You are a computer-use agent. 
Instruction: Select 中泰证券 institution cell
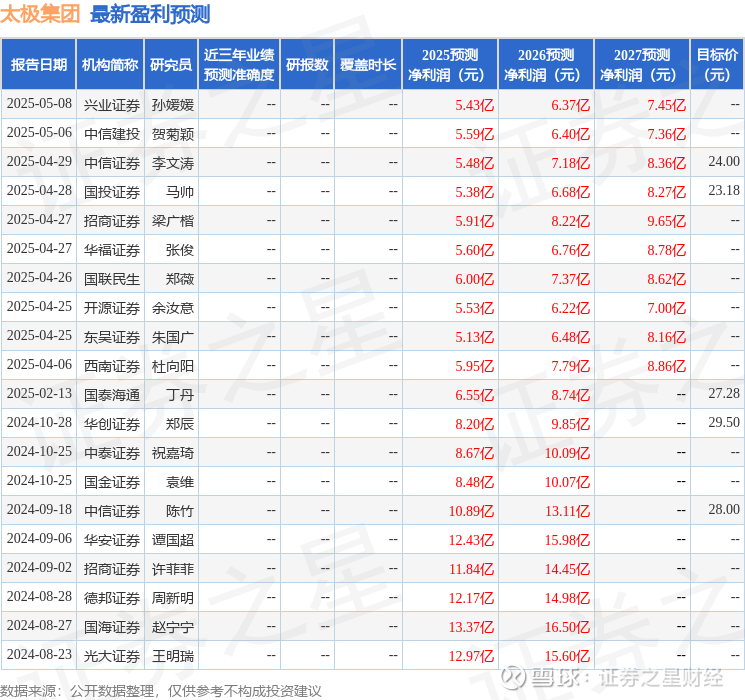click(x=112, y=453)
